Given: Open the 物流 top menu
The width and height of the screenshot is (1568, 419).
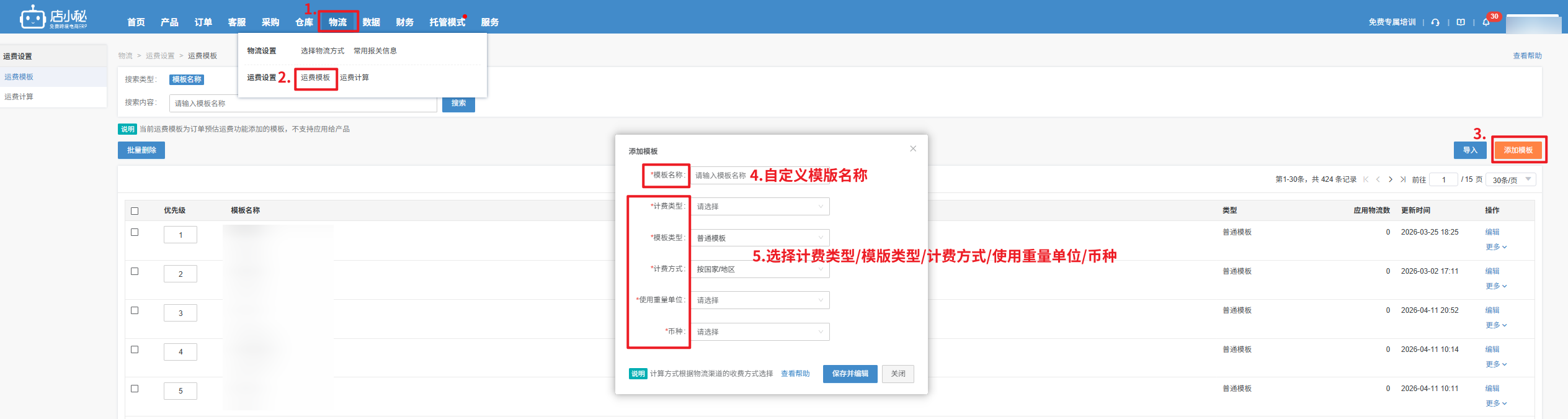Looking at the screenshot, I should (x=338, y=22).
